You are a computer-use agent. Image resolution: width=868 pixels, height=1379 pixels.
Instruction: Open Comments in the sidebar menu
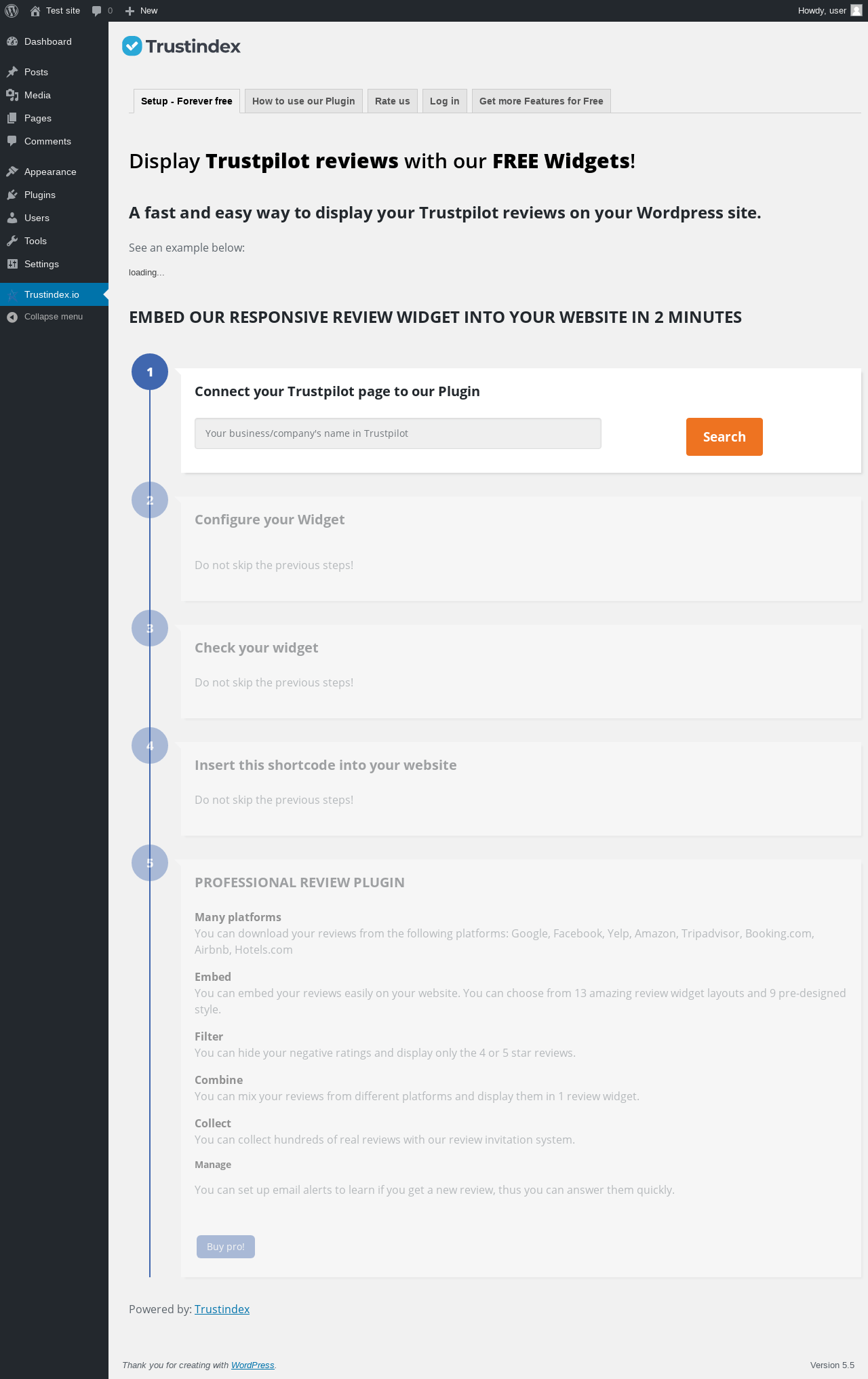pos(54,141)
